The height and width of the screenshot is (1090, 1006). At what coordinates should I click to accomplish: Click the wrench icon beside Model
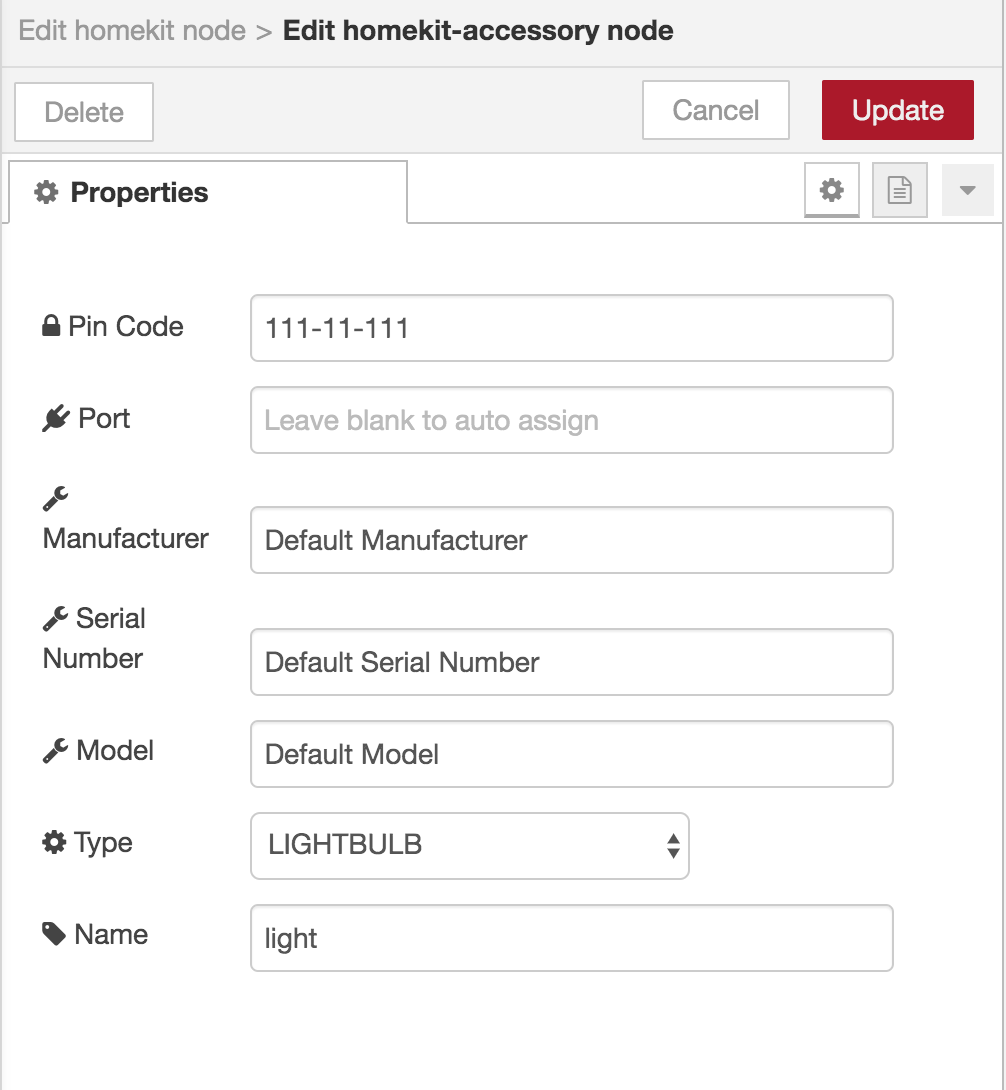[x=55, y=751]
